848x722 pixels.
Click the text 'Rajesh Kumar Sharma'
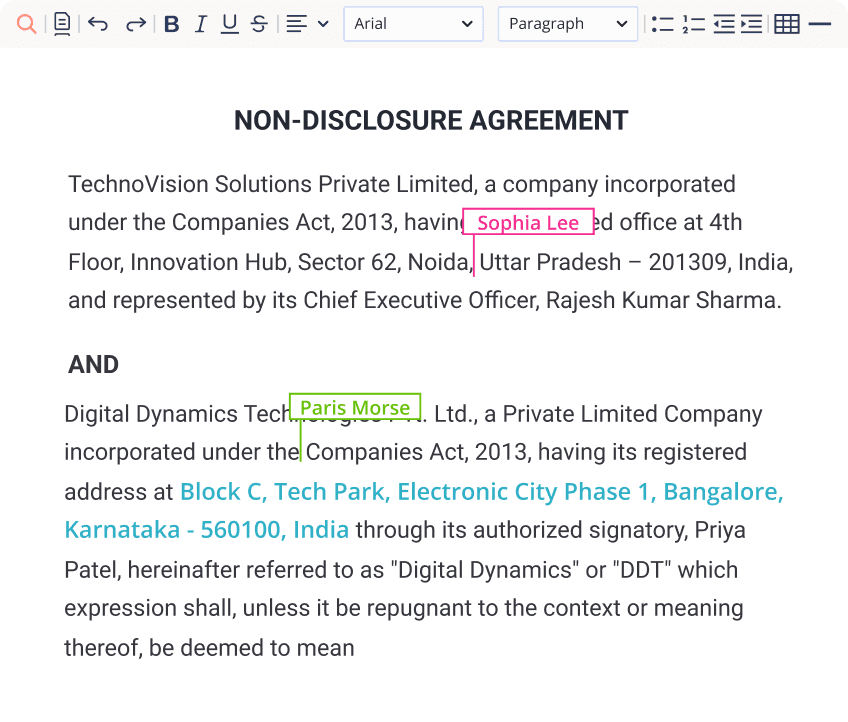coord(661,300)
